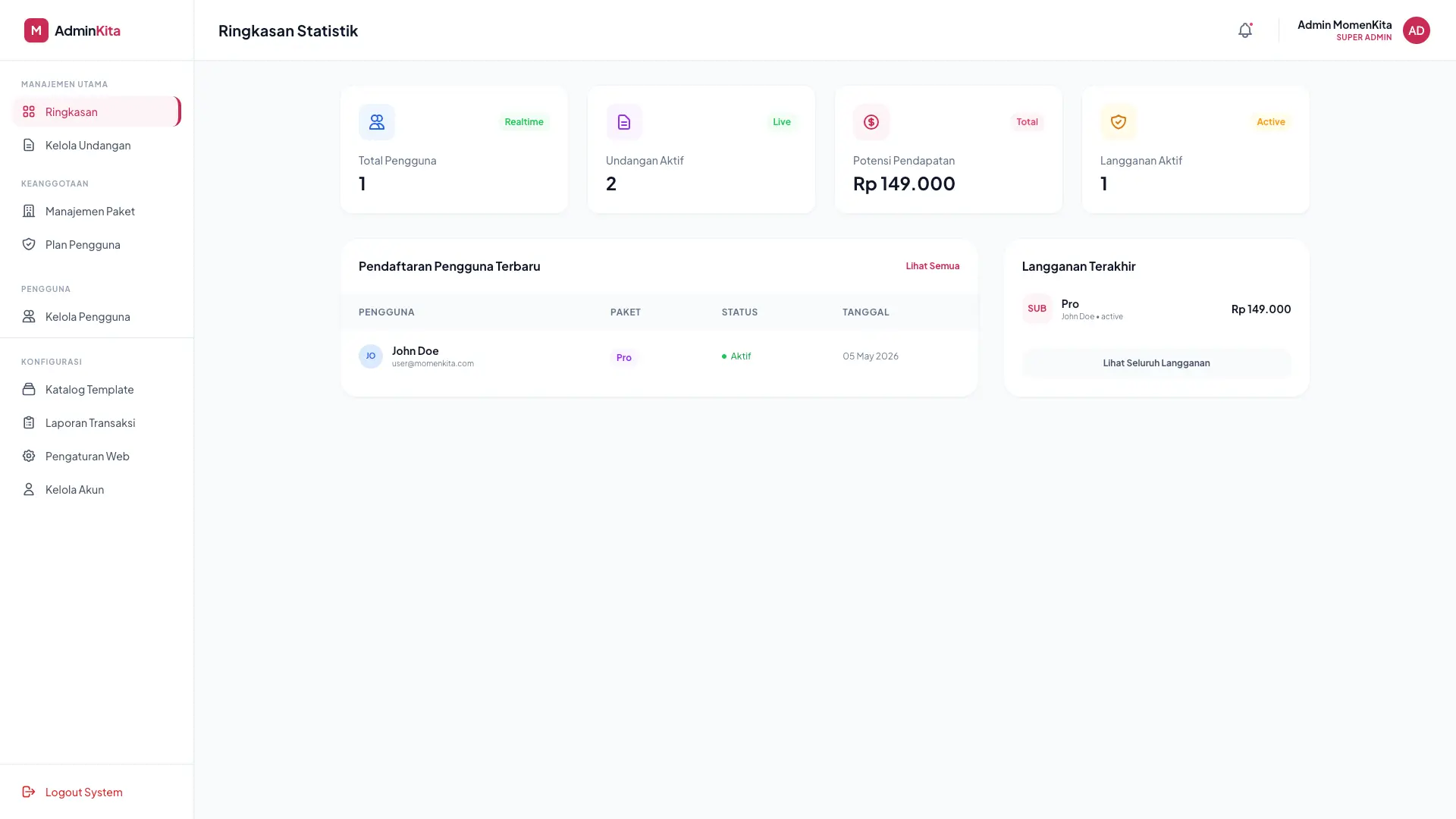1456x819 pixels.
Task: Click the Pro subscription name in Langganan Terakhir
Action: coord(1070,303)
